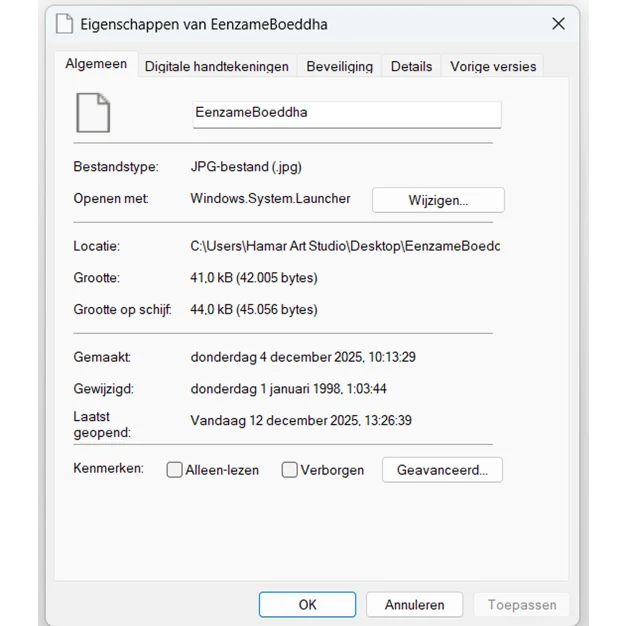Open the Digitale handtekeningen tab
The image size is (626, 626).
point(216,66)
